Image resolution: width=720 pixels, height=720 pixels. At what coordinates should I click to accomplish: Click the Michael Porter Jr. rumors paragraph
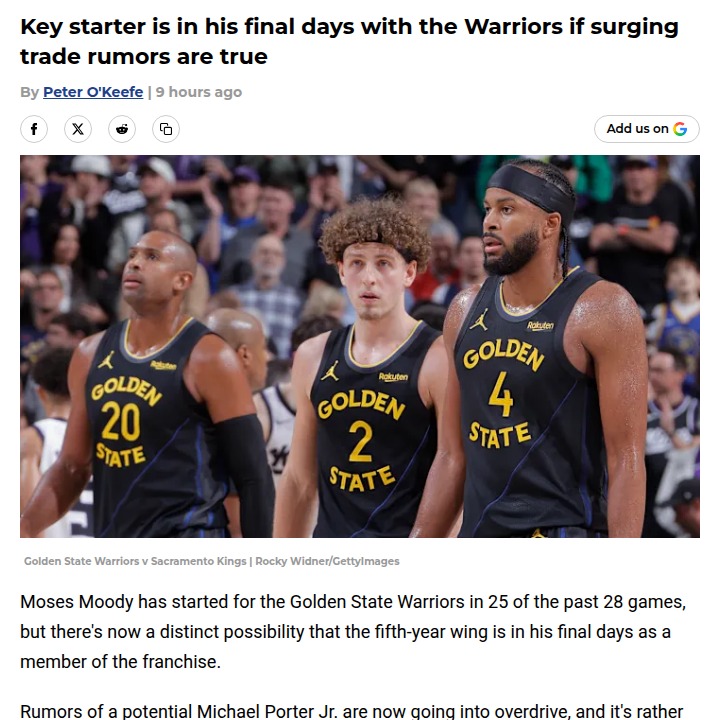352,711
